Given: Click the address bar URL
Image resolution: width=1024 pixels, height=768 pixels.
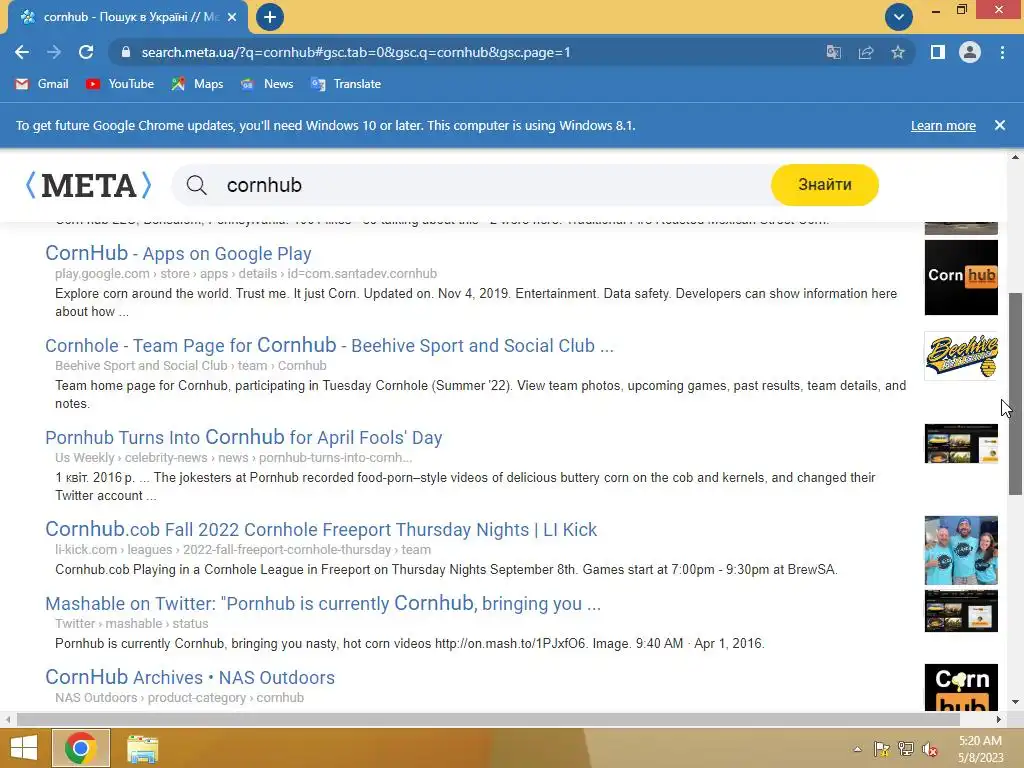Looking at the screenshot, I should click(356, 52).
